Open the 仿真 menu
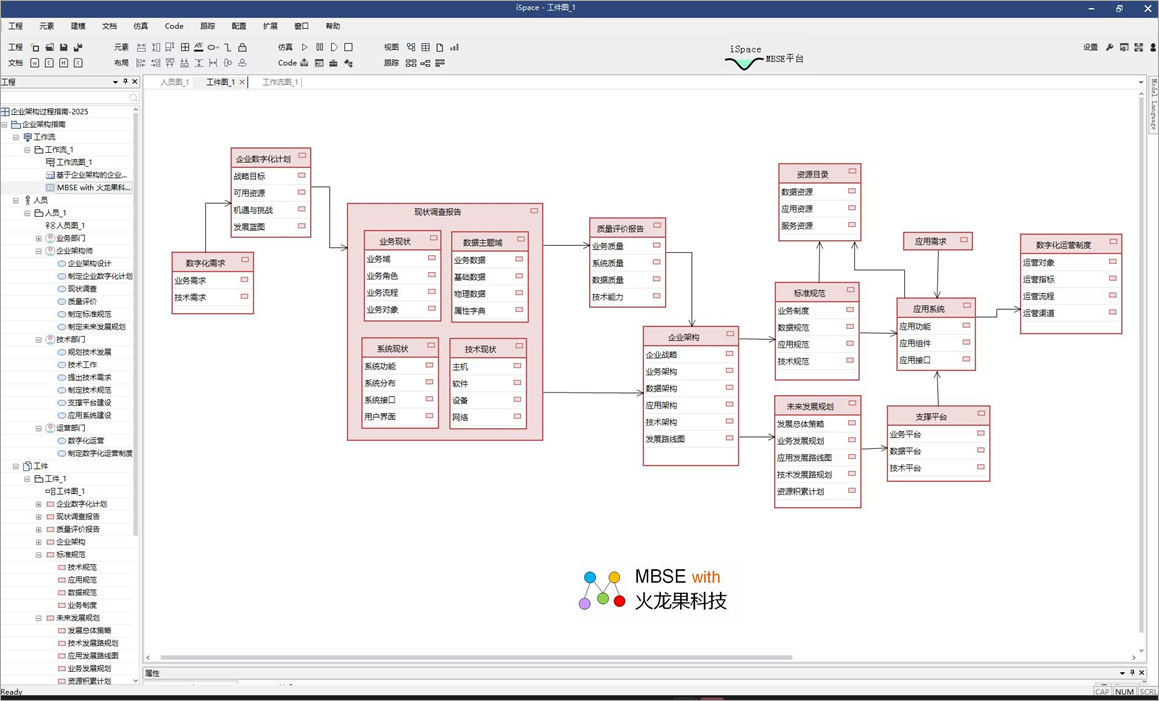 point(141,26)
